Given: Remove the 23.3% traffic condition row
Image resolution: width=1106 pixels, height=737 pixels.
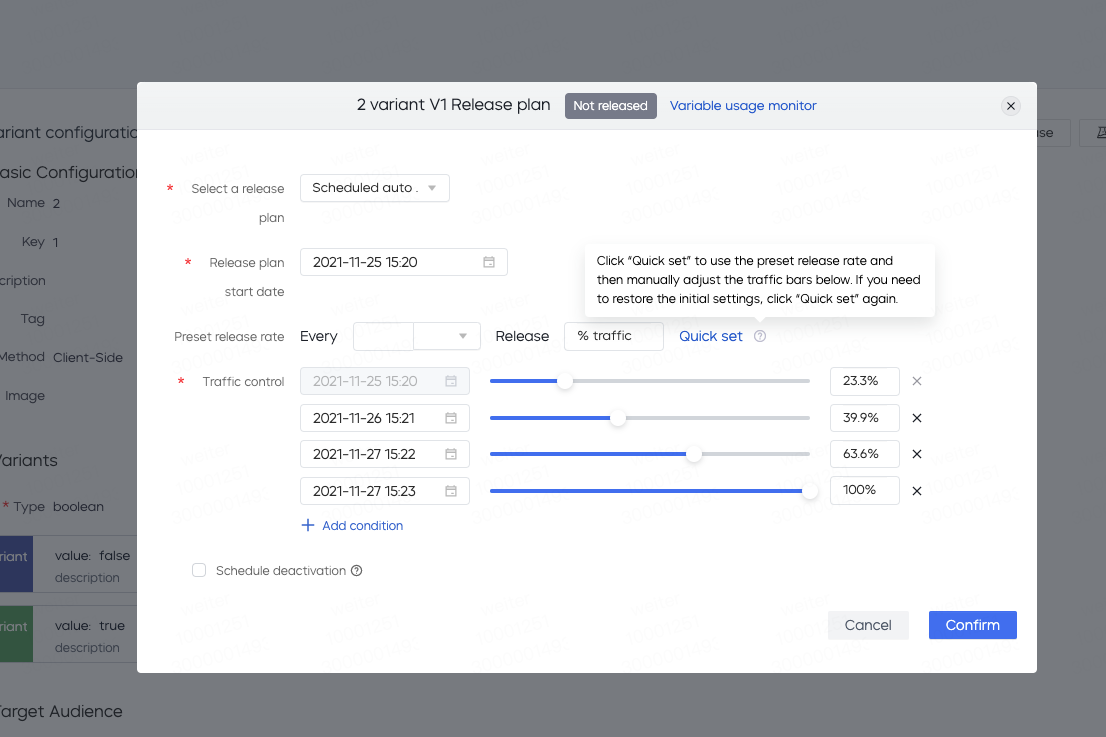Looking at the screenshot, I should 917,381.
